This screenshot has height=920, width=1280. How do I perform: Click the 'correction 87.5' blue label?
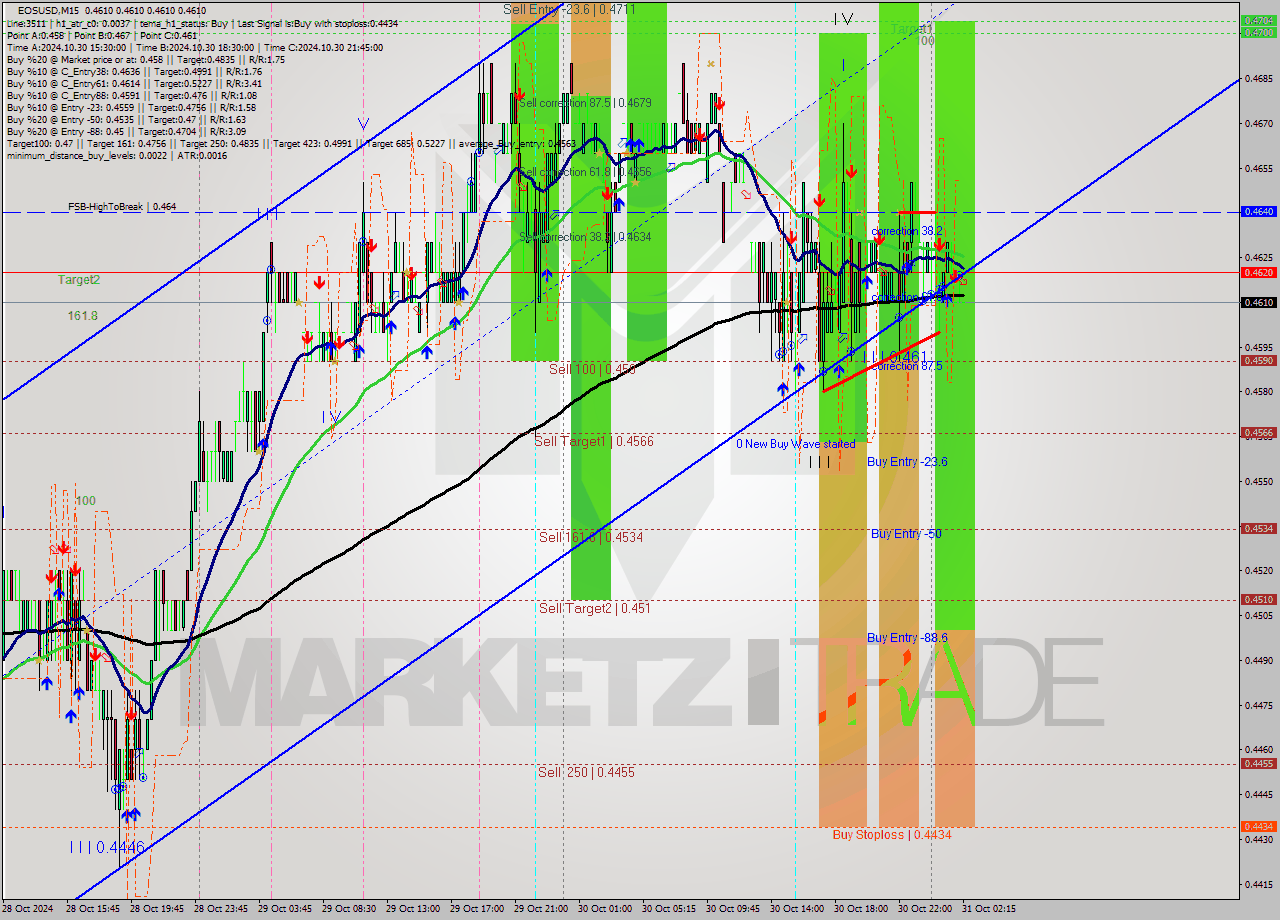[x=907, y=366]
